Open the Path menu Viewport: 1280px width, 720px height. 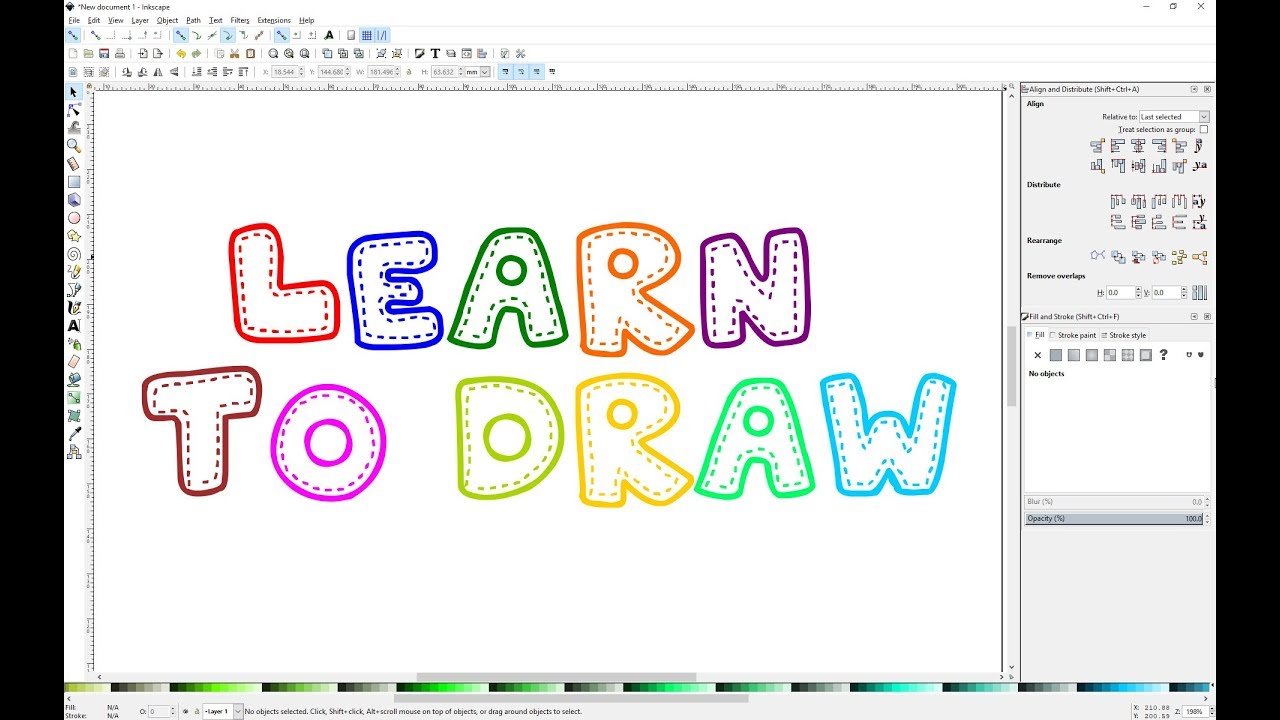point(193,20)
